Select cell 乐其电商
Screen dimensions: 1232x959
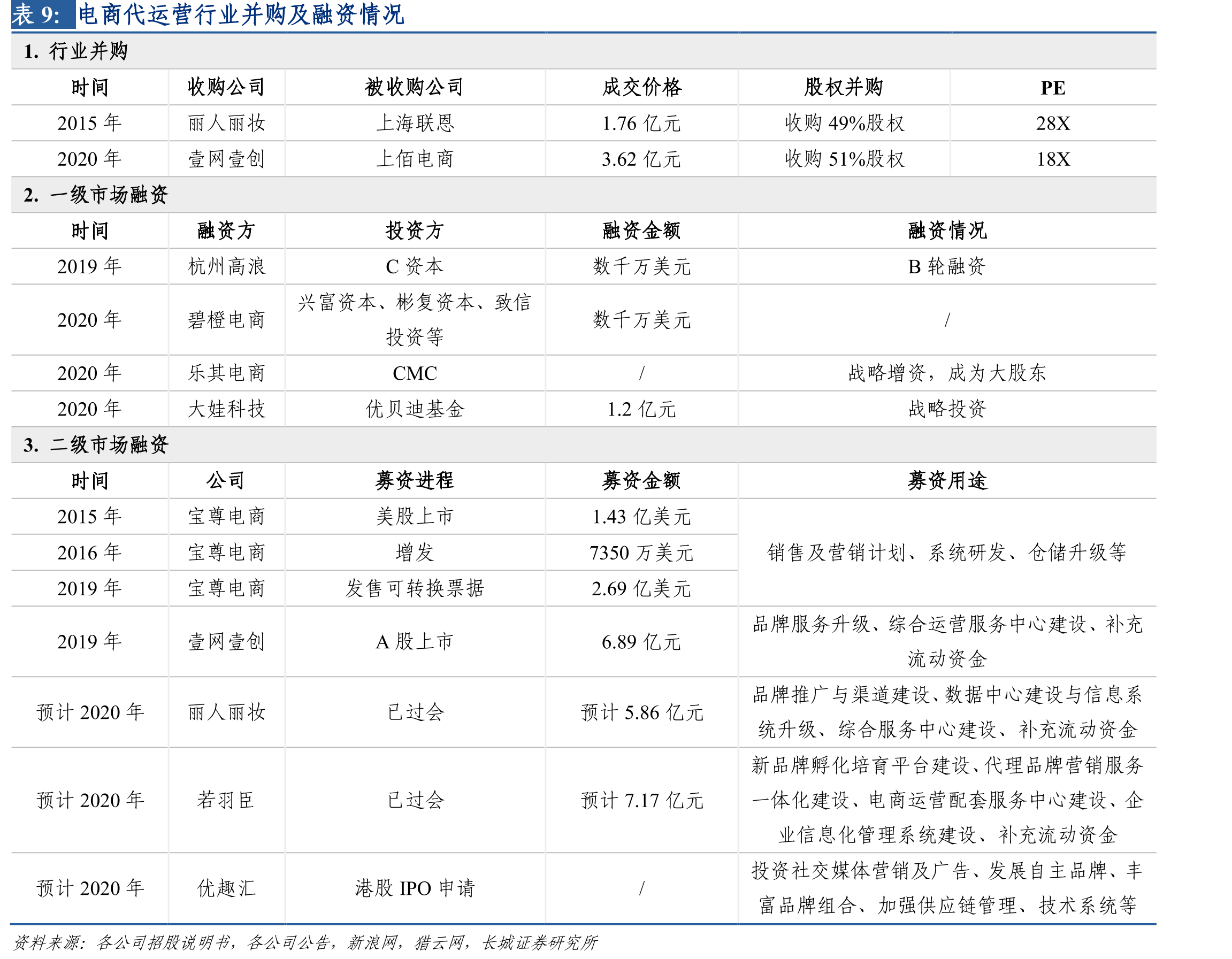[x=226, y=373]
